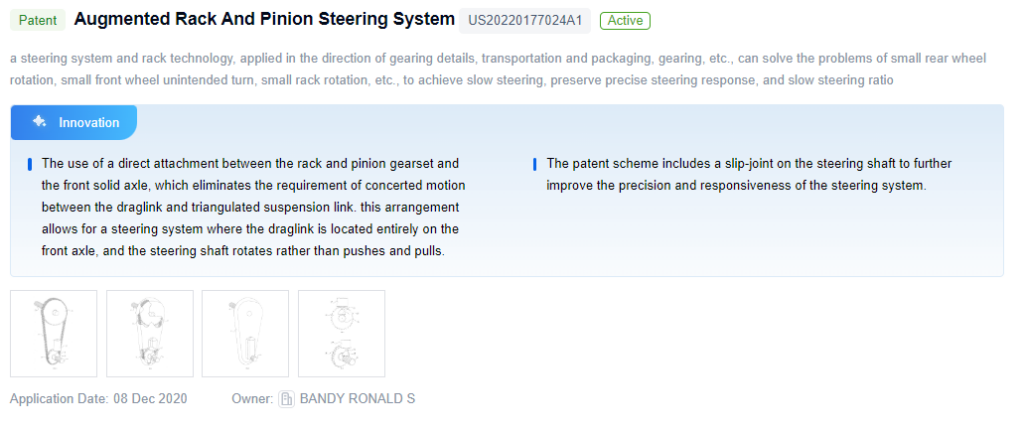1024x431 pixels.
Task: Open the second patent drawing thumbnail
Action: (x=149, y=333)
